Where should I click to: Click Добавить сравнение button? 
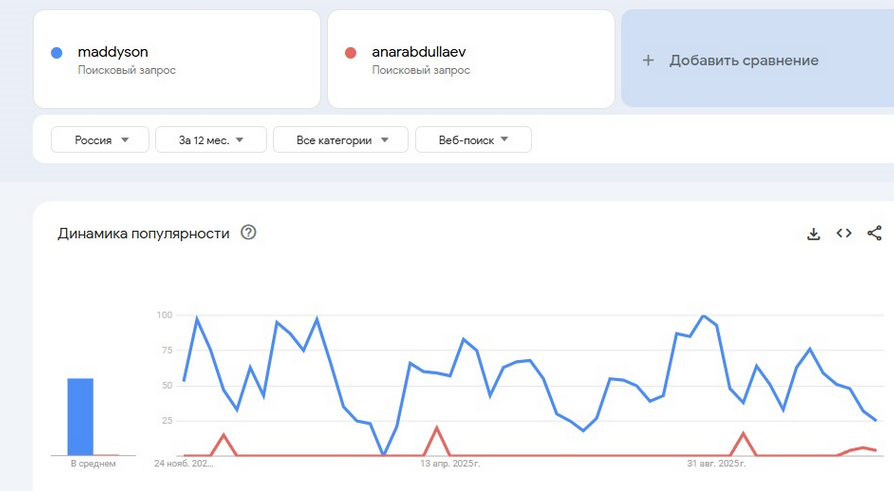pos(743,60)
